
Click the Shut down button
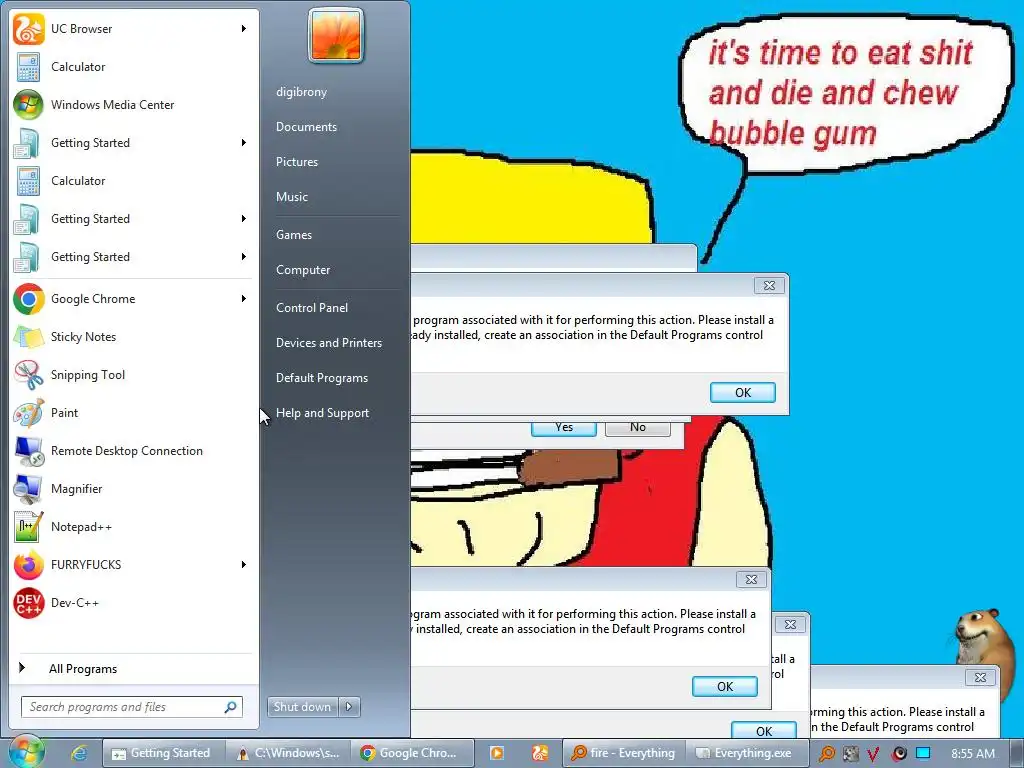303,707
